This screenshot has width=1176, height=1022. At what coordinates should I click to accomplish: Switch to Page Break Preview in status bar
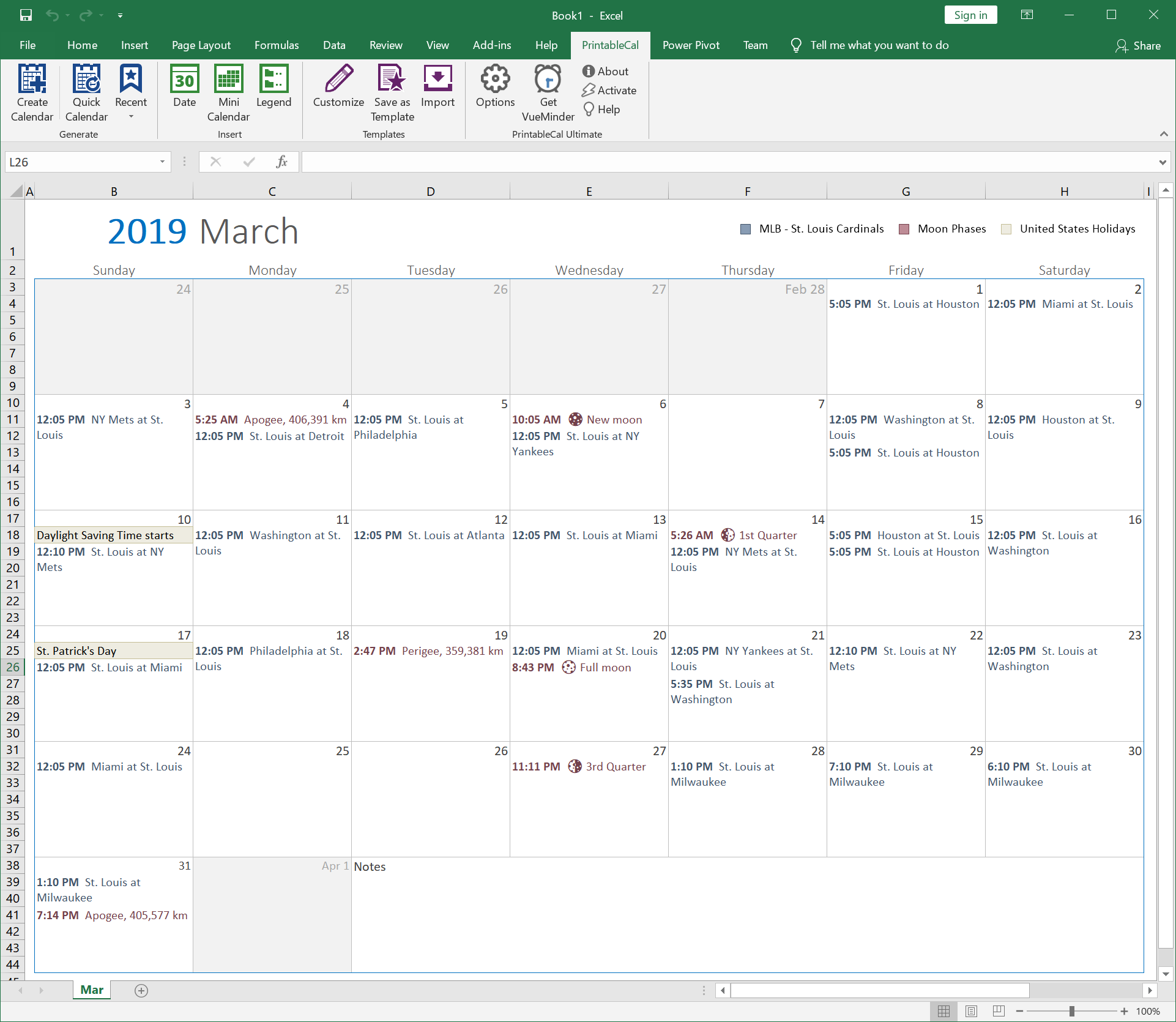999,1011
